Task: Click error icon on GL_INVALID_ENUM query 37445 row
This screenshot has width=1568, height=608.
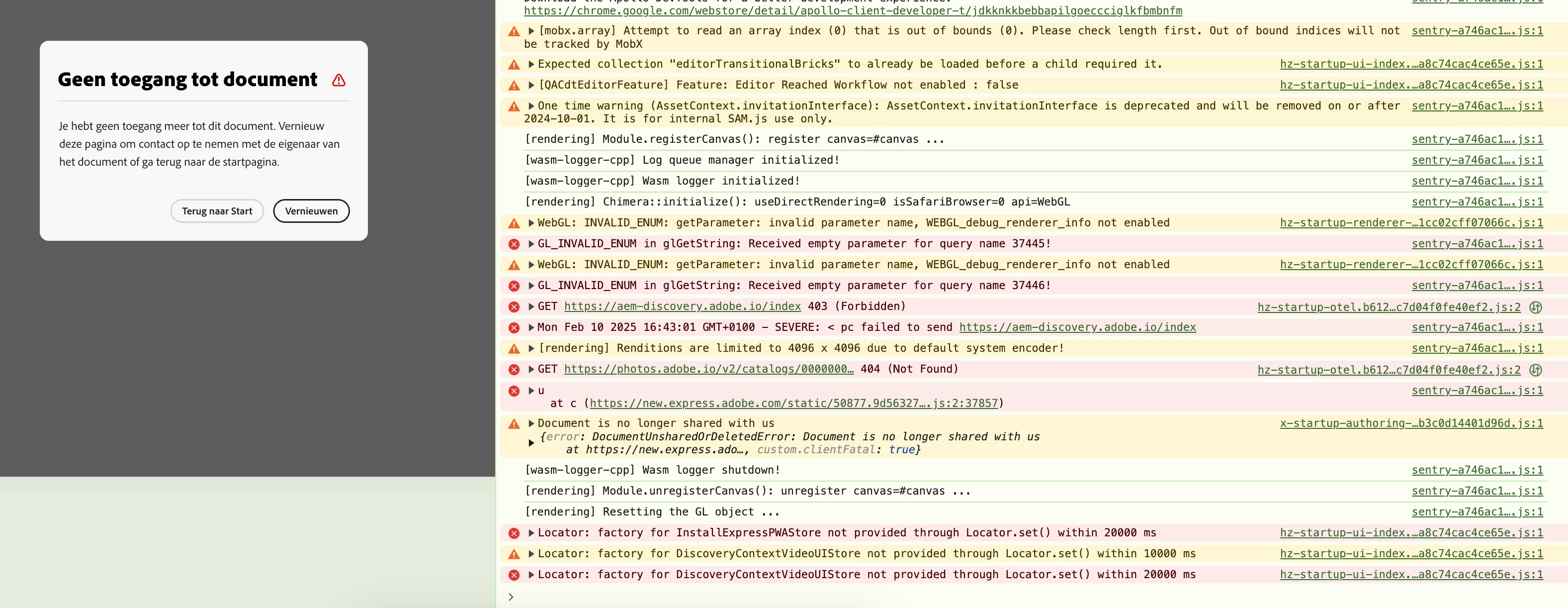Action: pyautogui.click(x=514, y=244)
